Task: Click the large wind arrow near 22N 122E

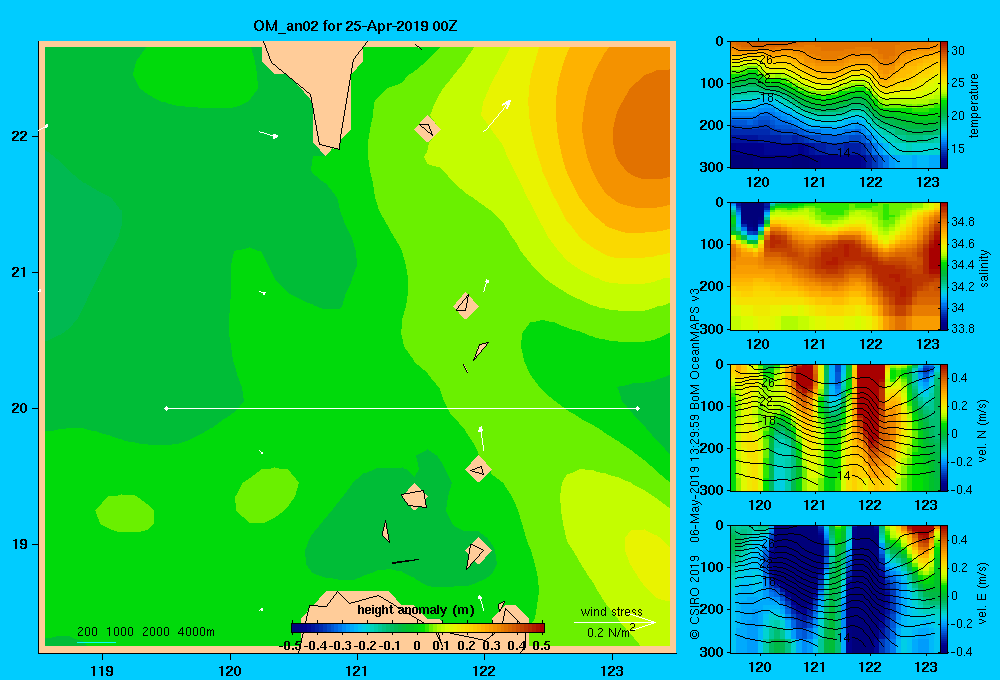Action: pos(497,115)
